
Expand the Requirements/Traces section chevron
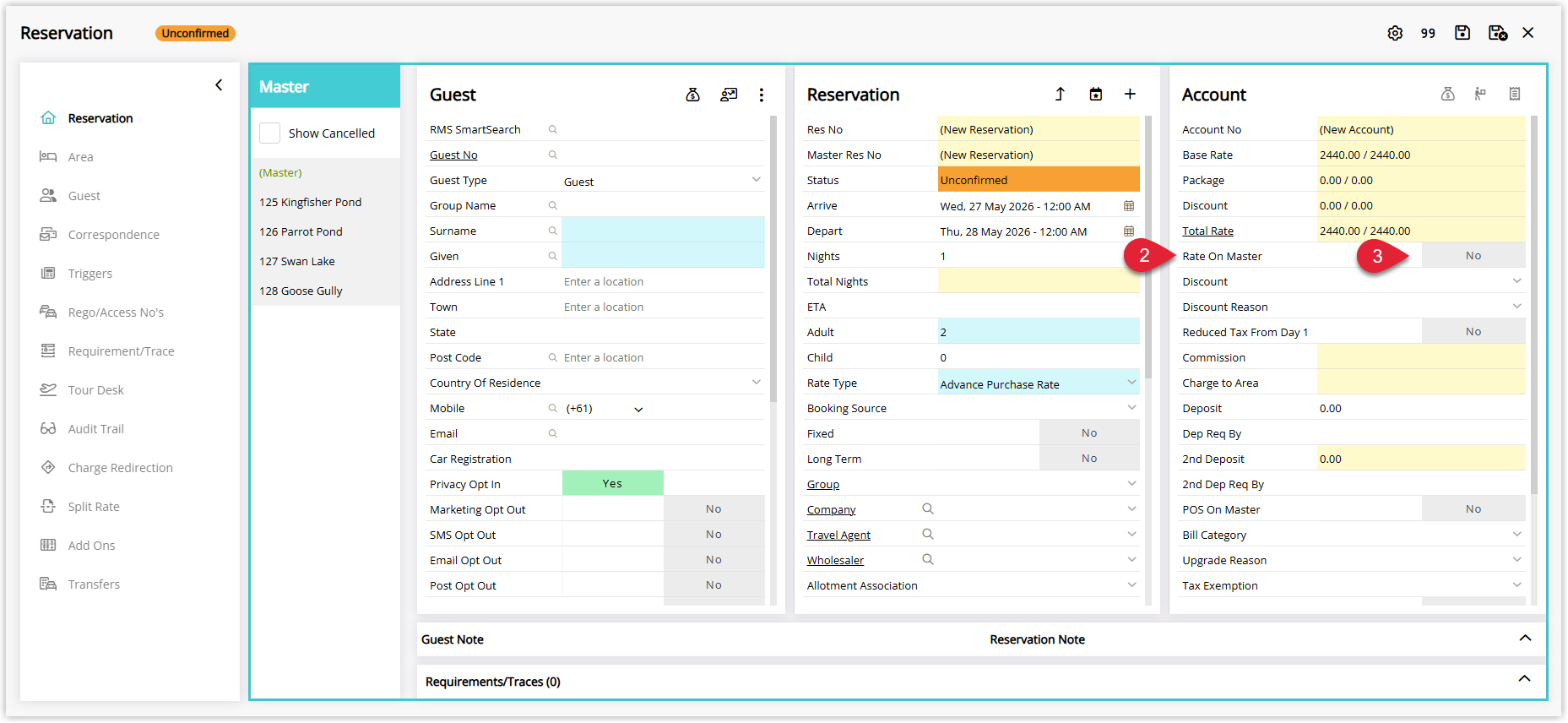[1525, 679]
